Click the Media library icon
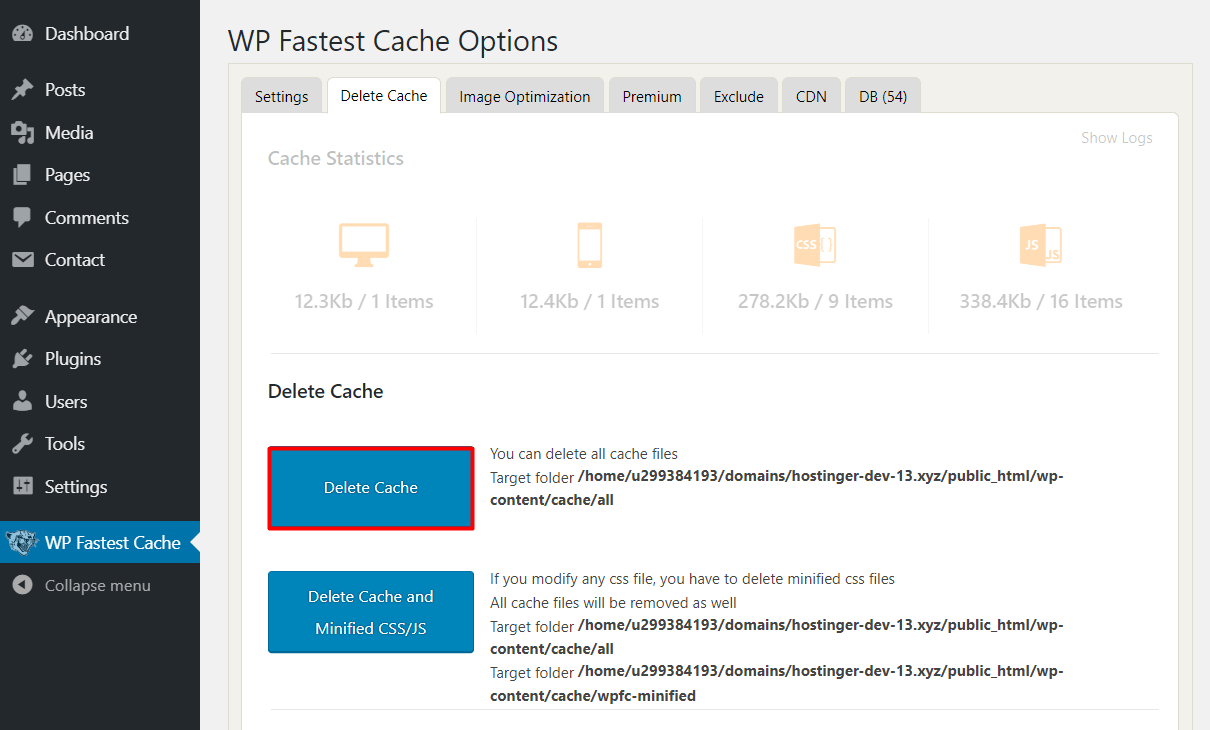 coord(22,132)
